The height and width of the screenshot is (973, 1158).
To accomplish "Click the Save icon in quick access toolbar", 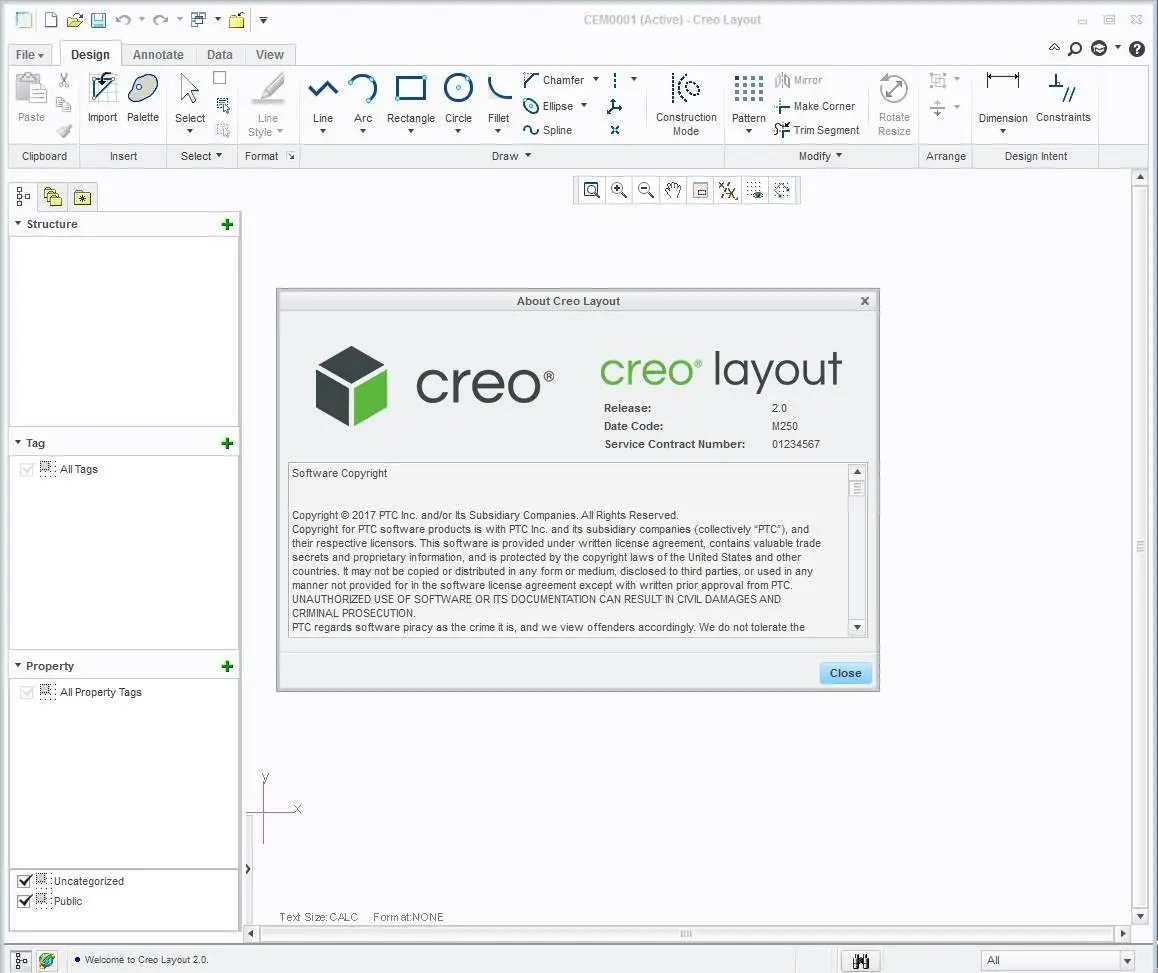I will point(98,20).
